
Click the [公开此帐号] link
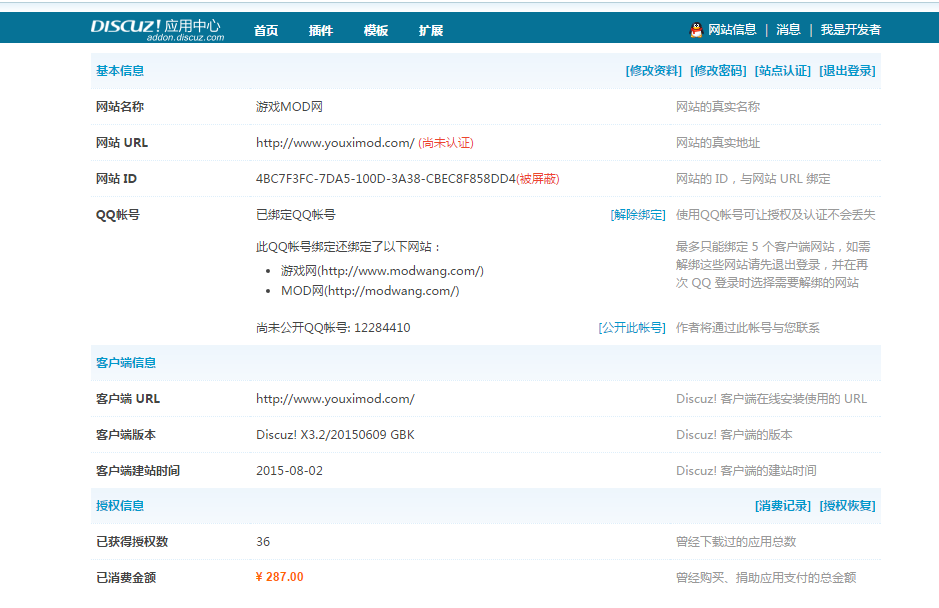(632, 328)
